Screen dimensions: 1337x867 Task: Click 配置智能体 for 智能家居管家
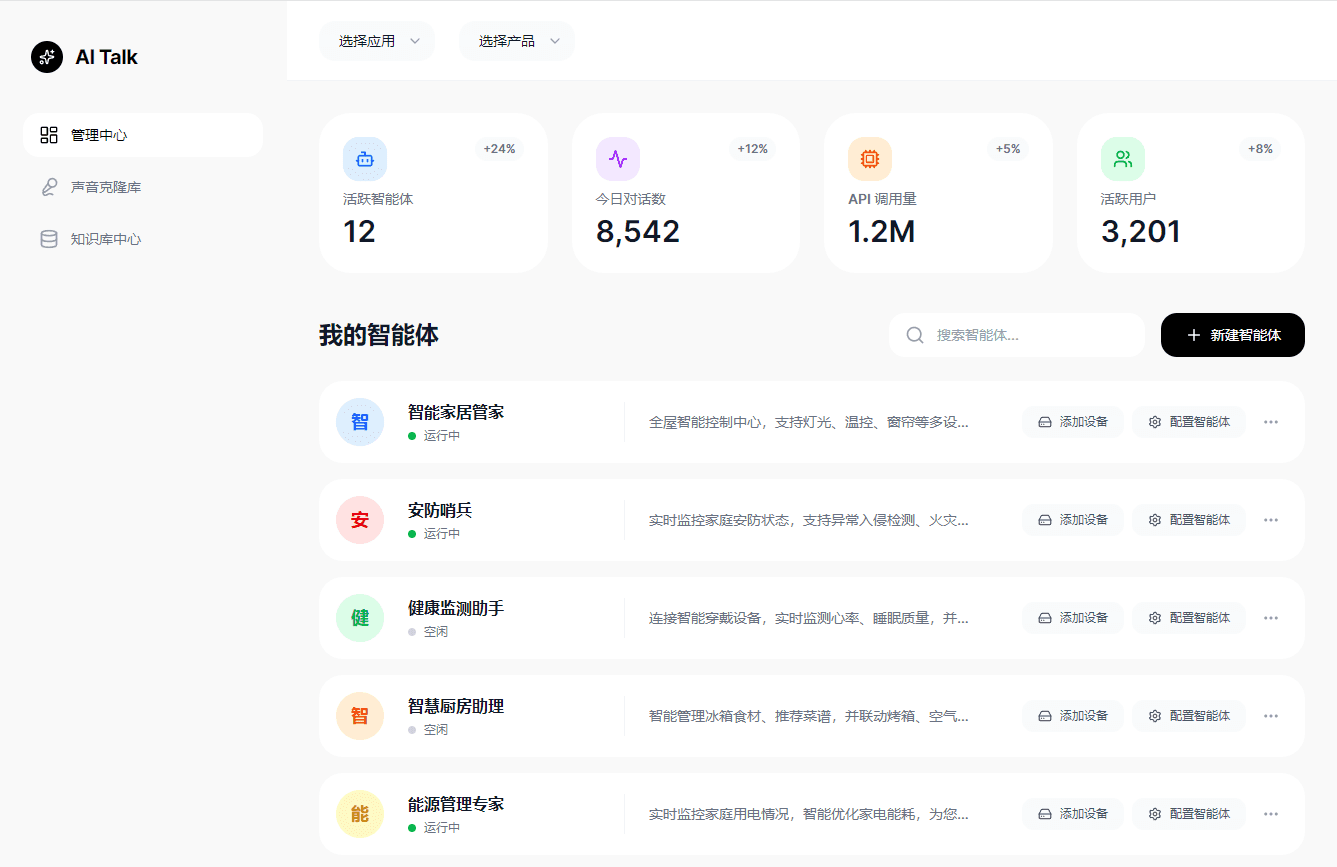click(1188, 421)
